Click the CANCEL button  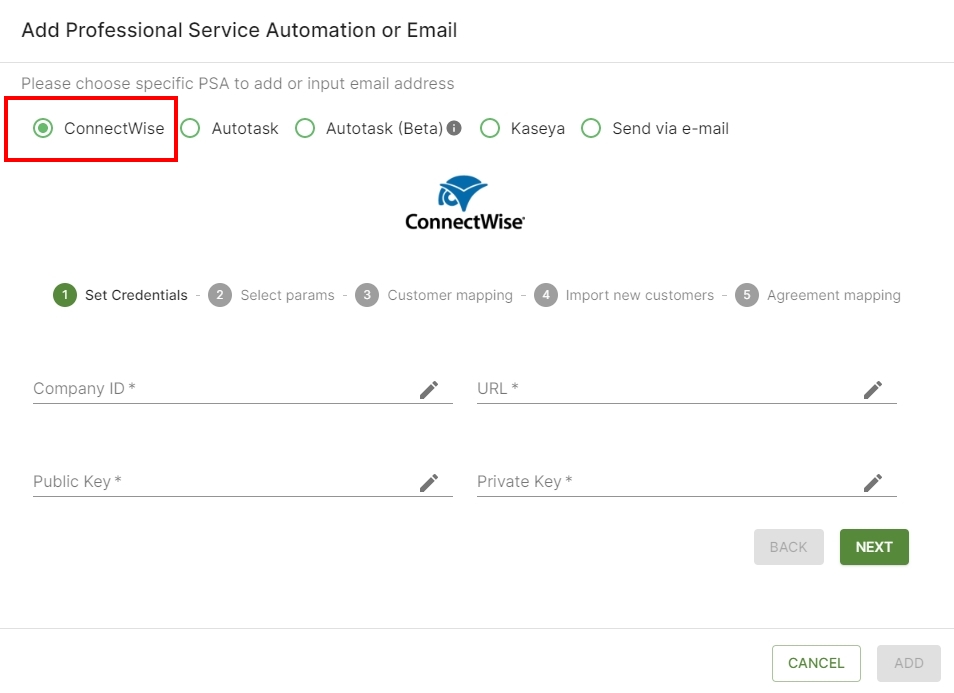816,663
